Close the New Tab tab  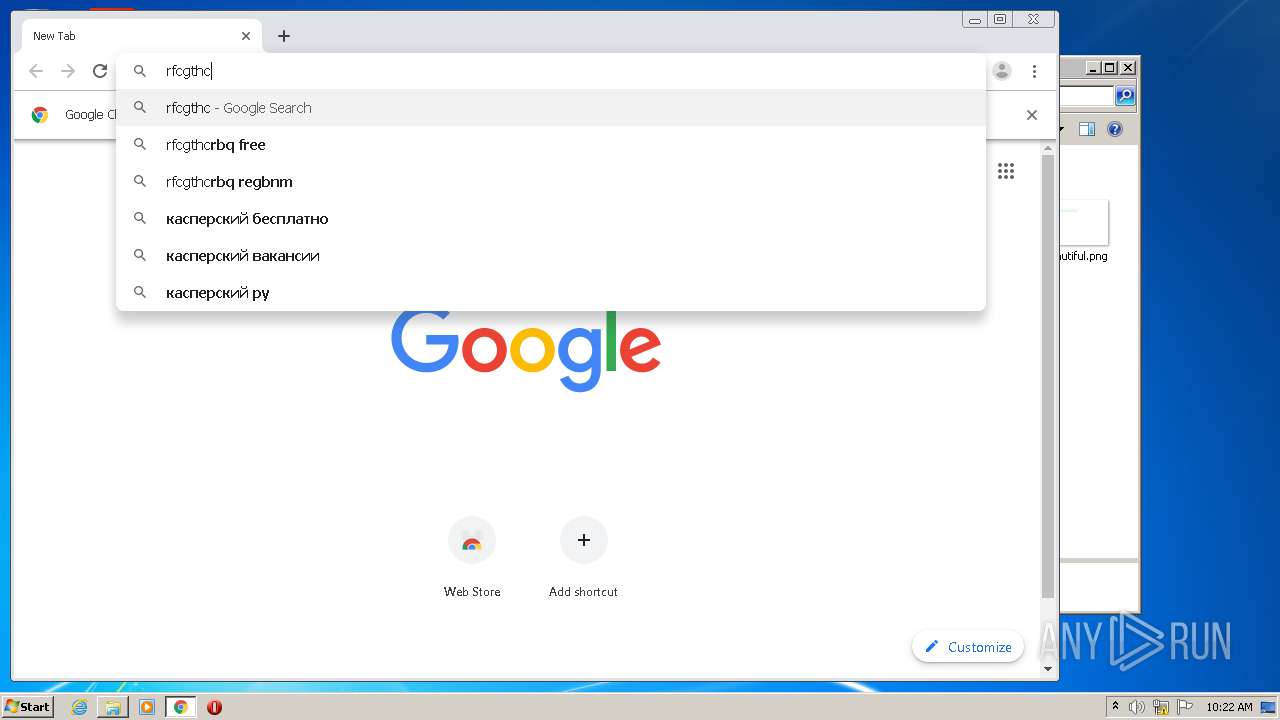(246, 36)
